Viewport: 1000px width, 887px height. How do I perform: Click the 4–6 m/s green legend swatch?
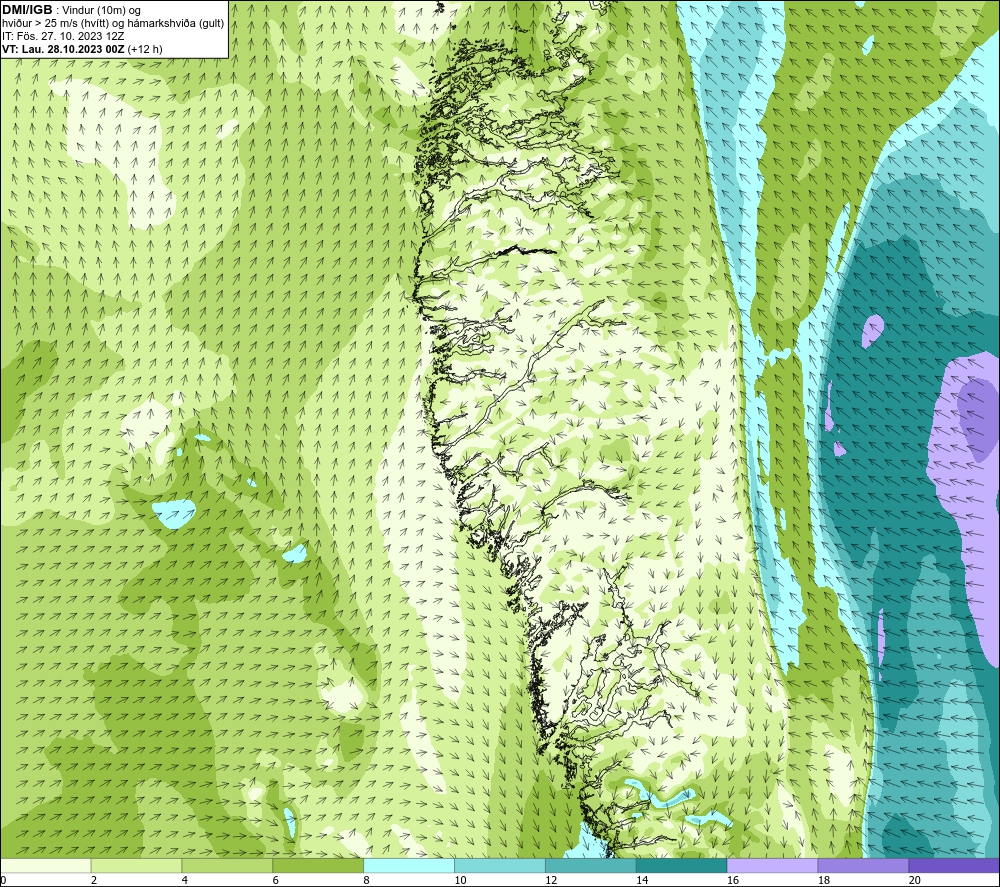pos(227,865)
